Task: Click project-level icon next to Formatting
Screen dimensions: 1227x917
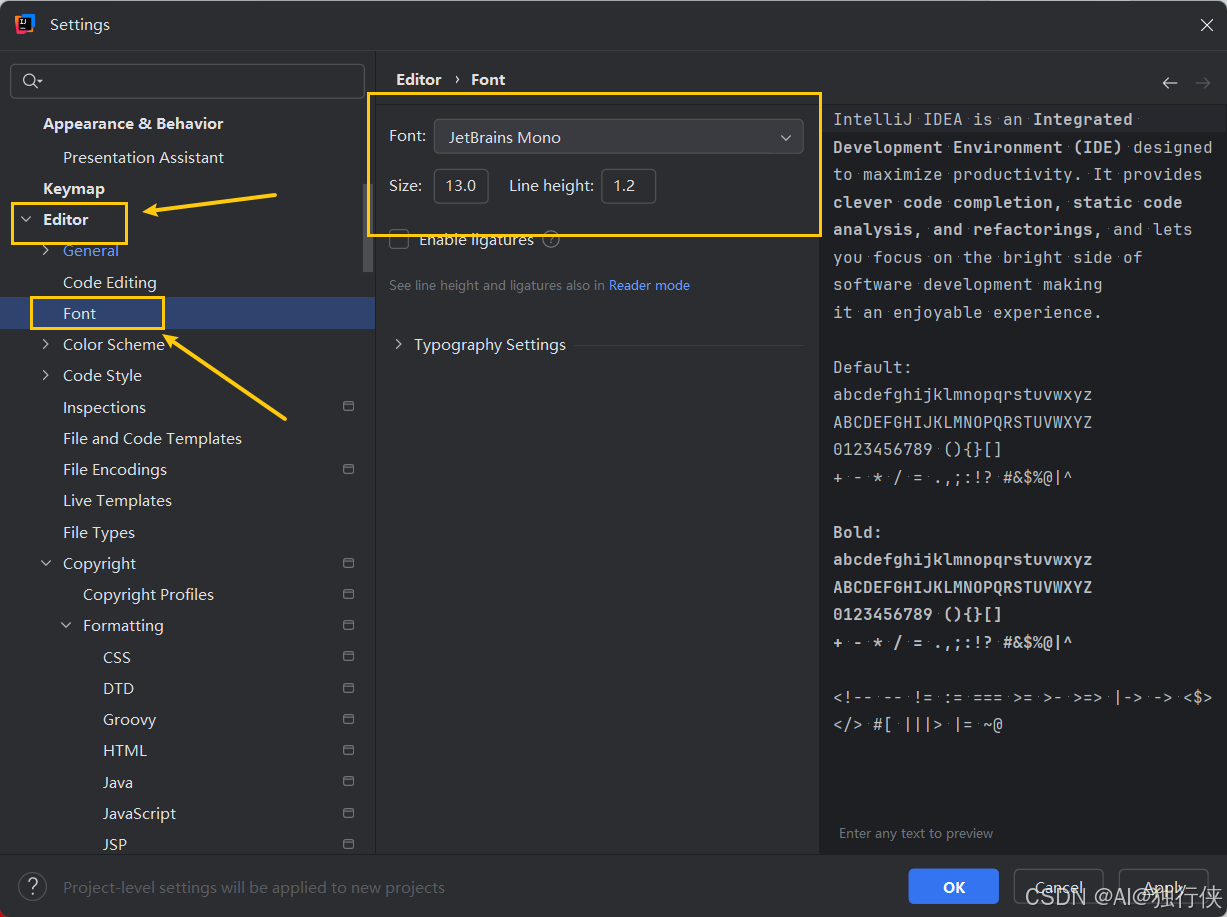Action: click(349, 625)
